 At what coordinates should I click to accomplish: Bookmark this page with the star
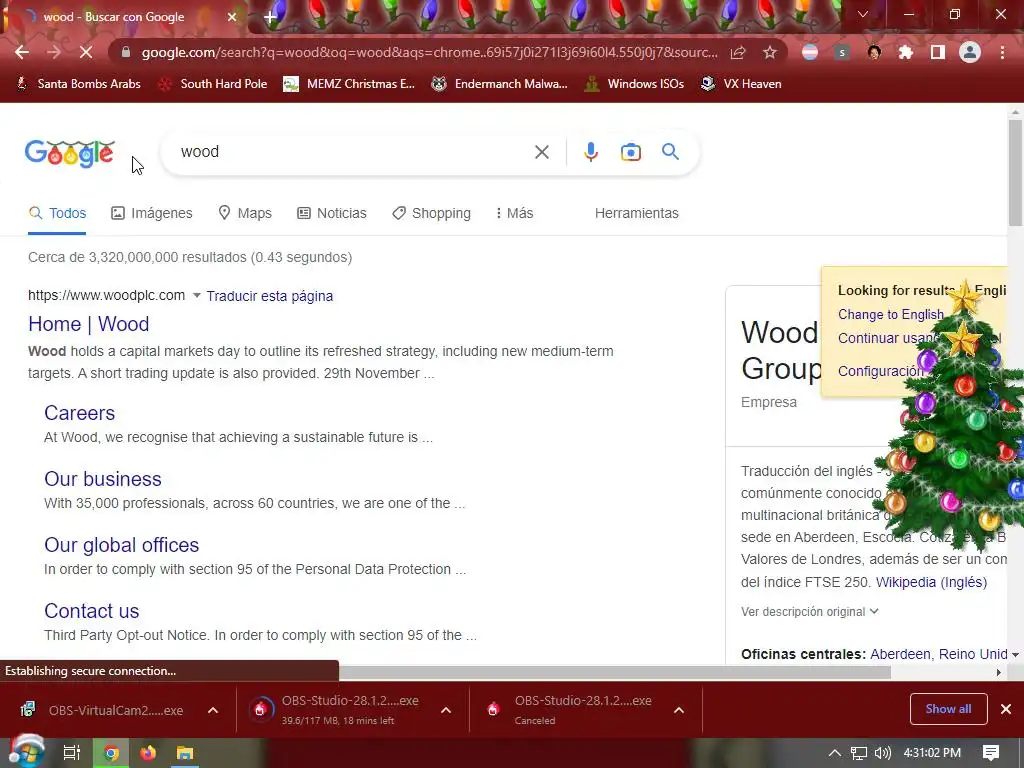770,52
